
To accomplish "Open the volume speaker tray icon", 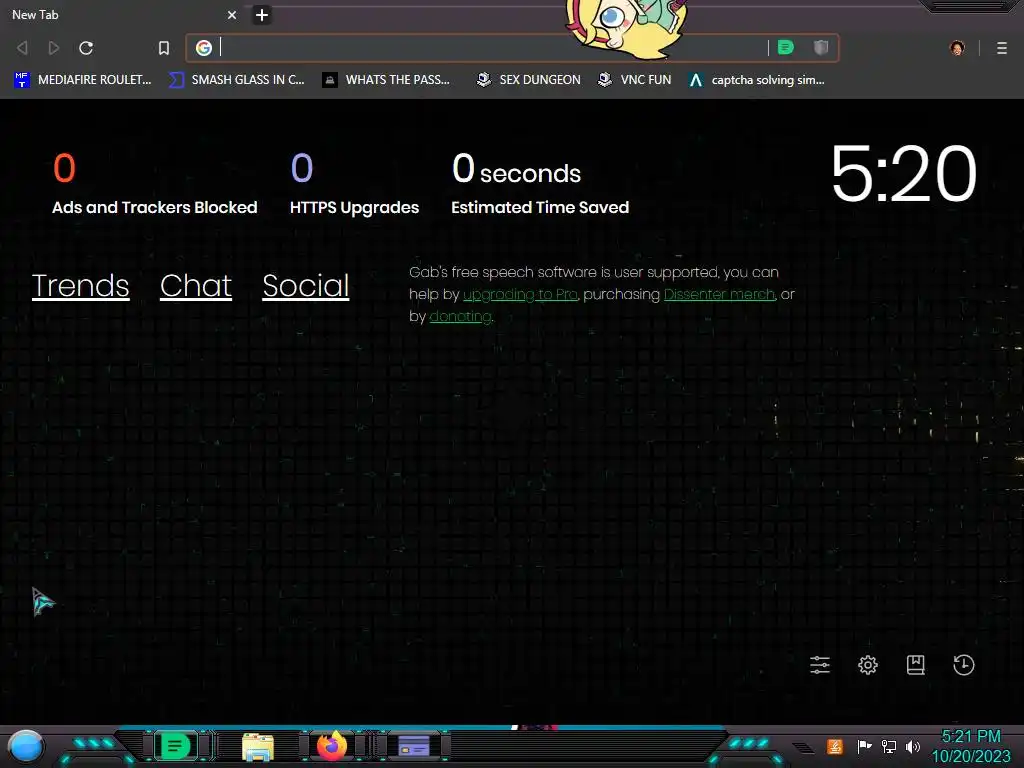I will point(912,746).
